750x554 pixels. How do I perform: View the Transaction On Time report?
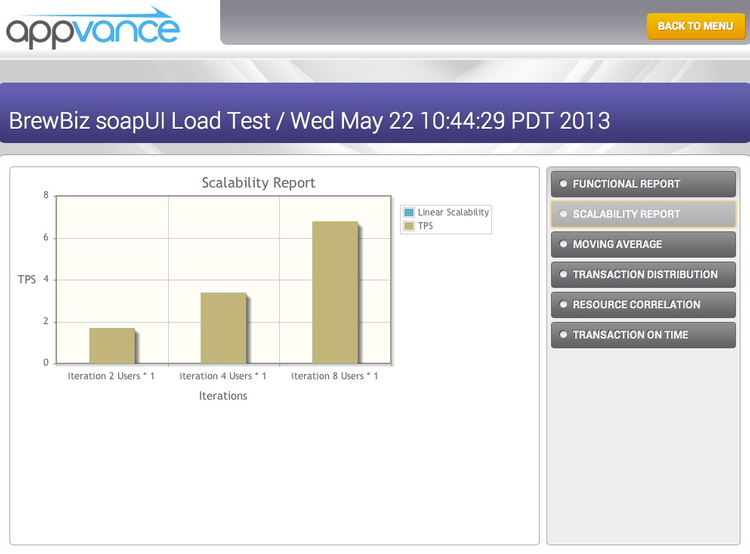(643, 335)
